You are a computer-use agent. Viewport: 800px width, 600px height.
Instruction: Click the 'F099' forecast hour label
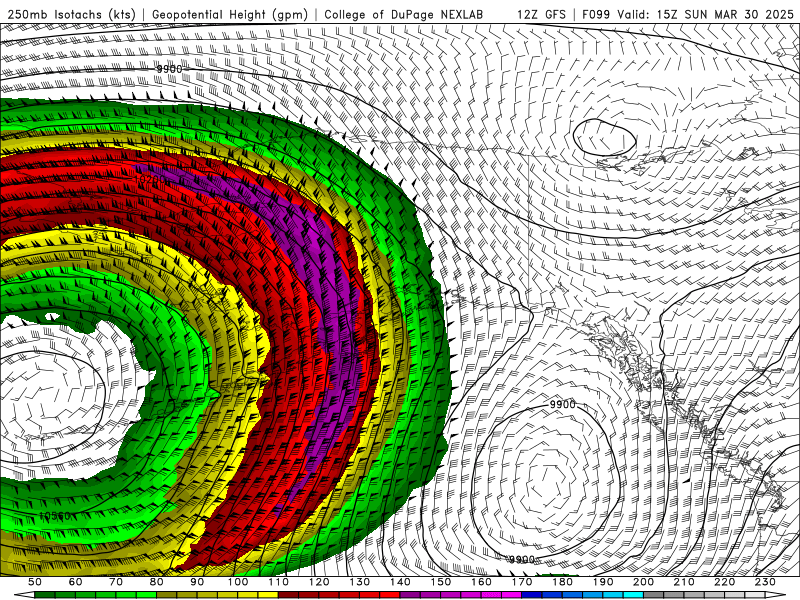(597, 15)
